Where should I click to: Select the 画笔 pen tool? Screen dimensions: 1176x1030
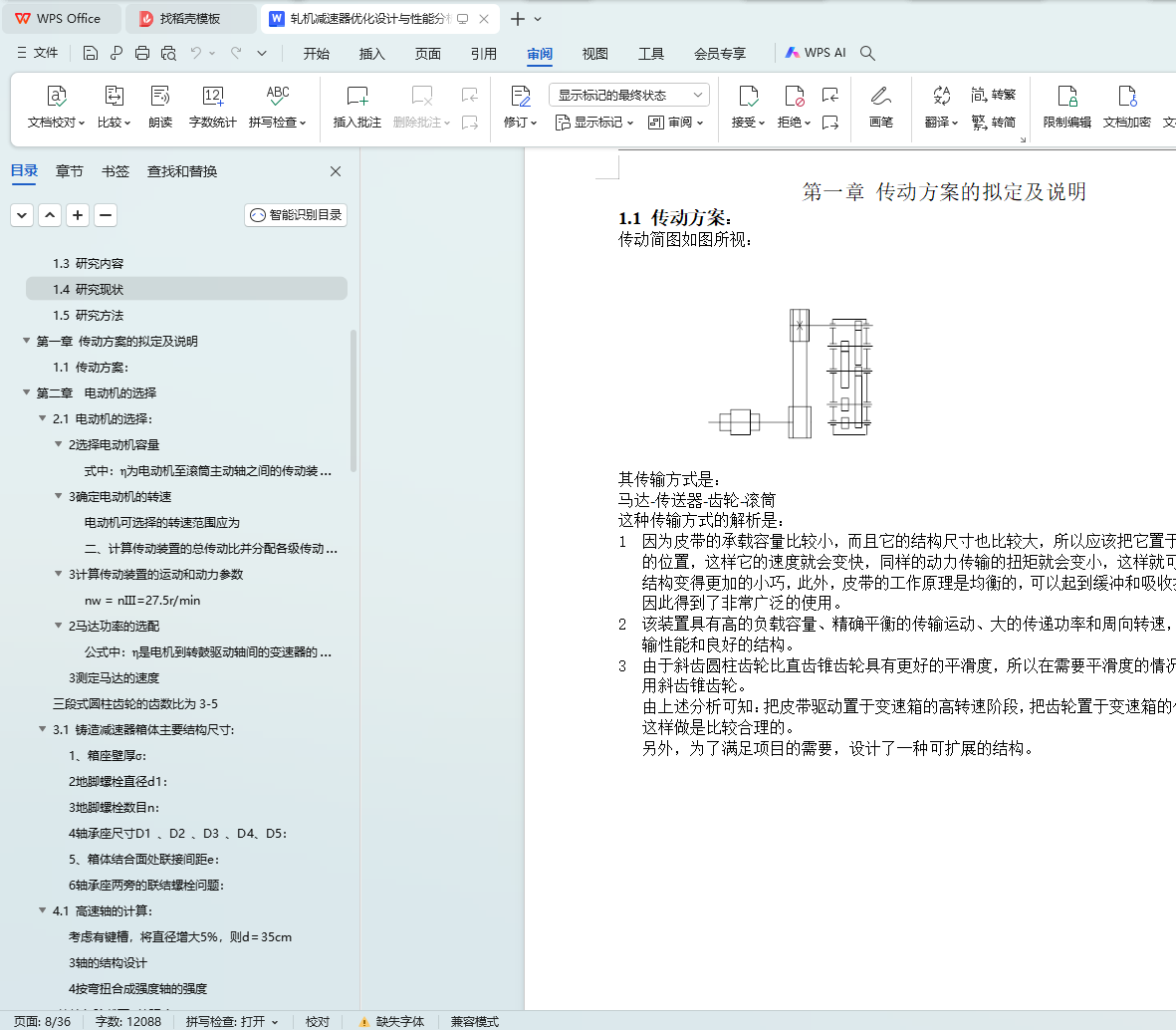pyautogui.click(x=881, y=107)
